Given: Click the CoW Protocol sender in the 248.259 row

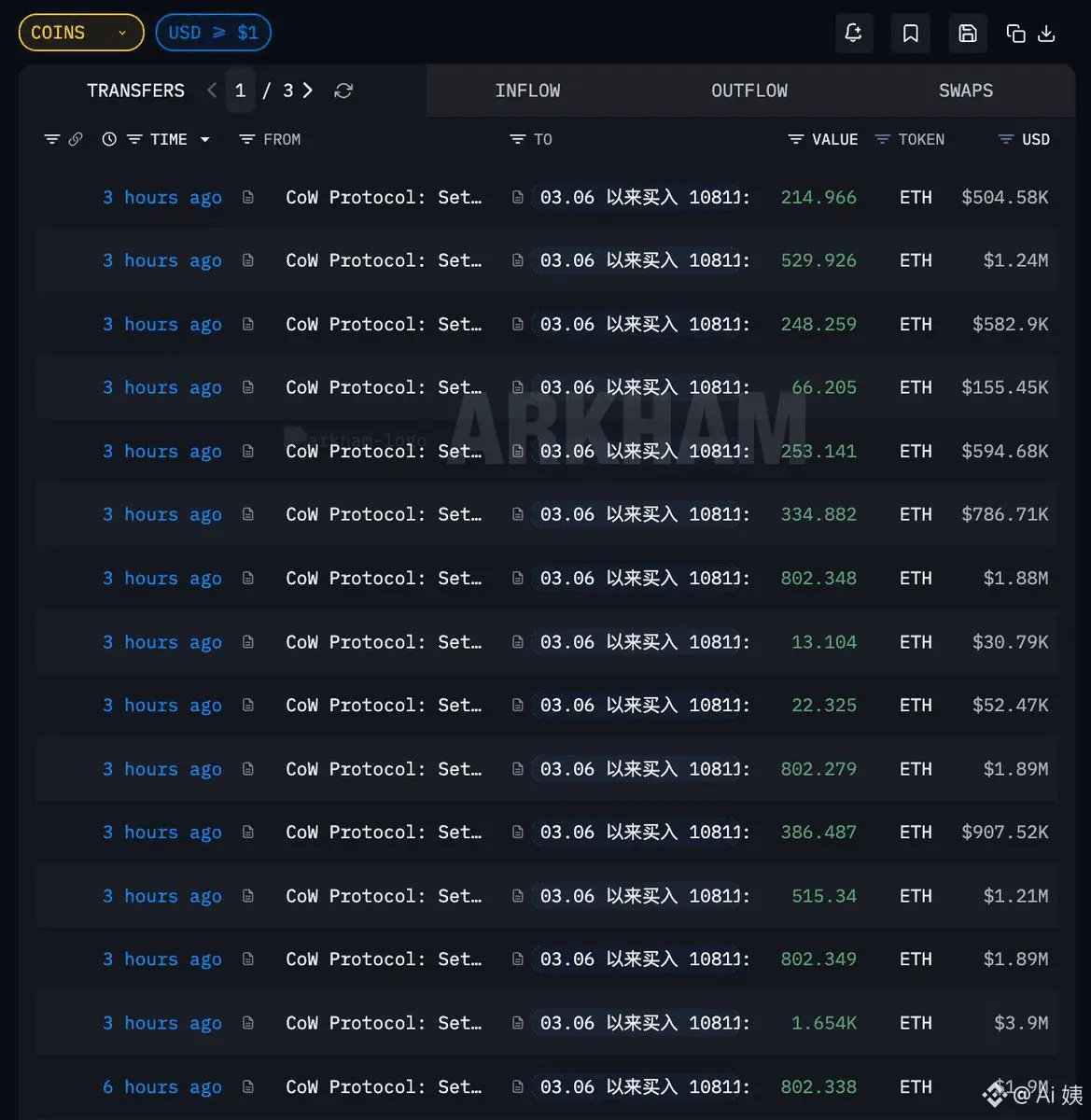Looking at the screenshot, I should 384,324.
